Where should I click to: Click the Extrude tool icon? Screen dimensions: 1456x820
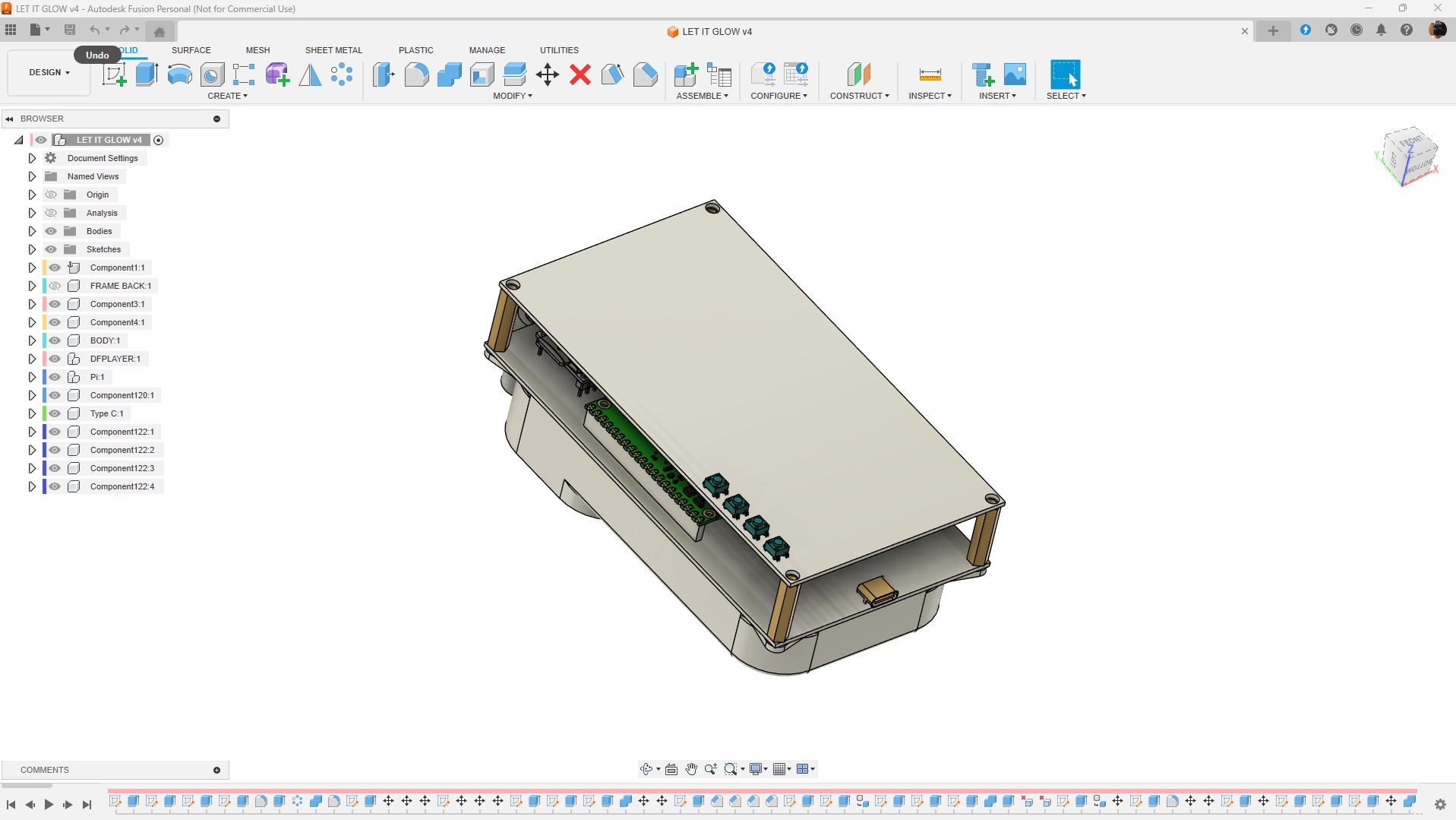[x=147, y=74]
